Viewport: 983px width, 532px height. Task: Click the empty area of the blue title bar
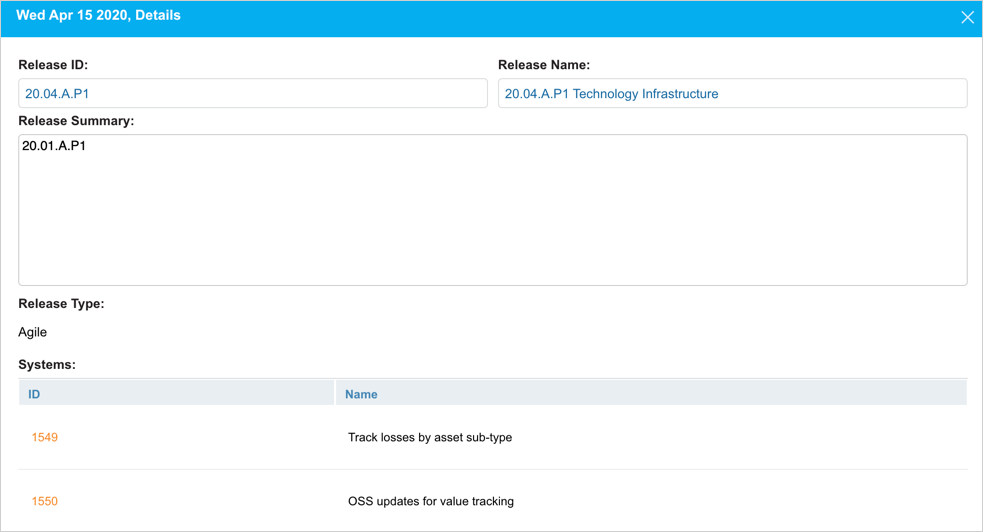[x=560, y=17]
